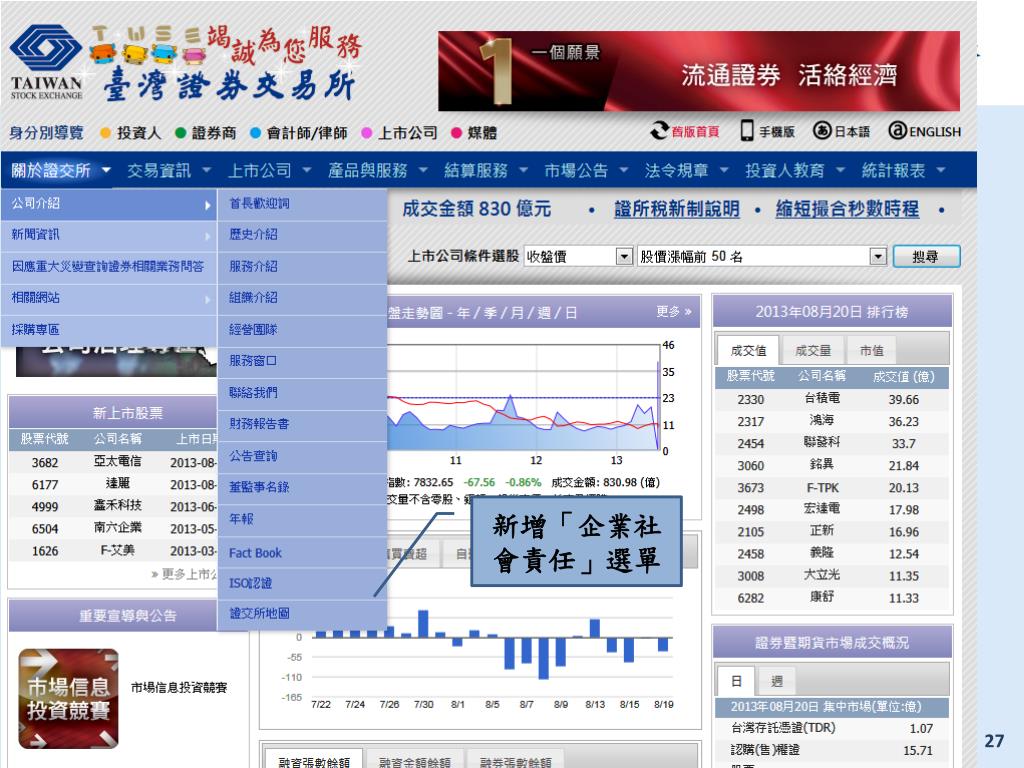1024x768 pixels.
Task: Click 台灣存託憑證(TDR) row
Action: [832, 728]
